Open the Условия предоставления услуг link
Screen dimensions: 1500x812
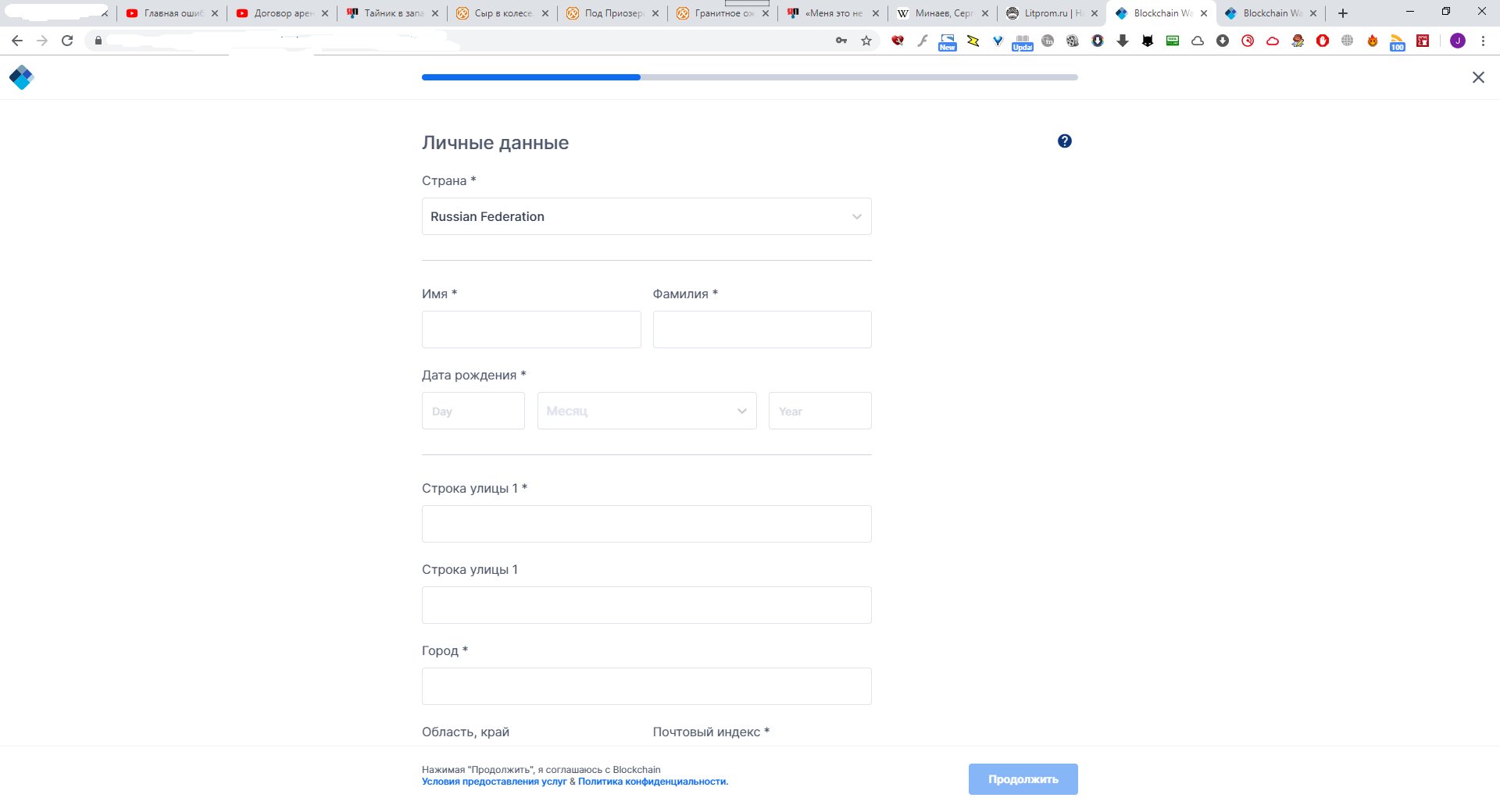tap(495, 782)
